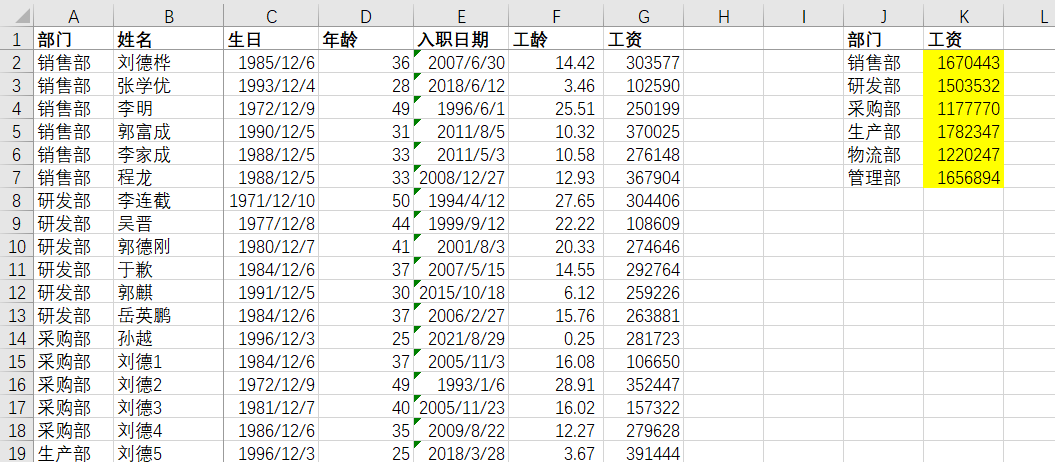Click the yellow total 1177770
This screenshot has height=462, width=1055.
(x=964, y=109)
